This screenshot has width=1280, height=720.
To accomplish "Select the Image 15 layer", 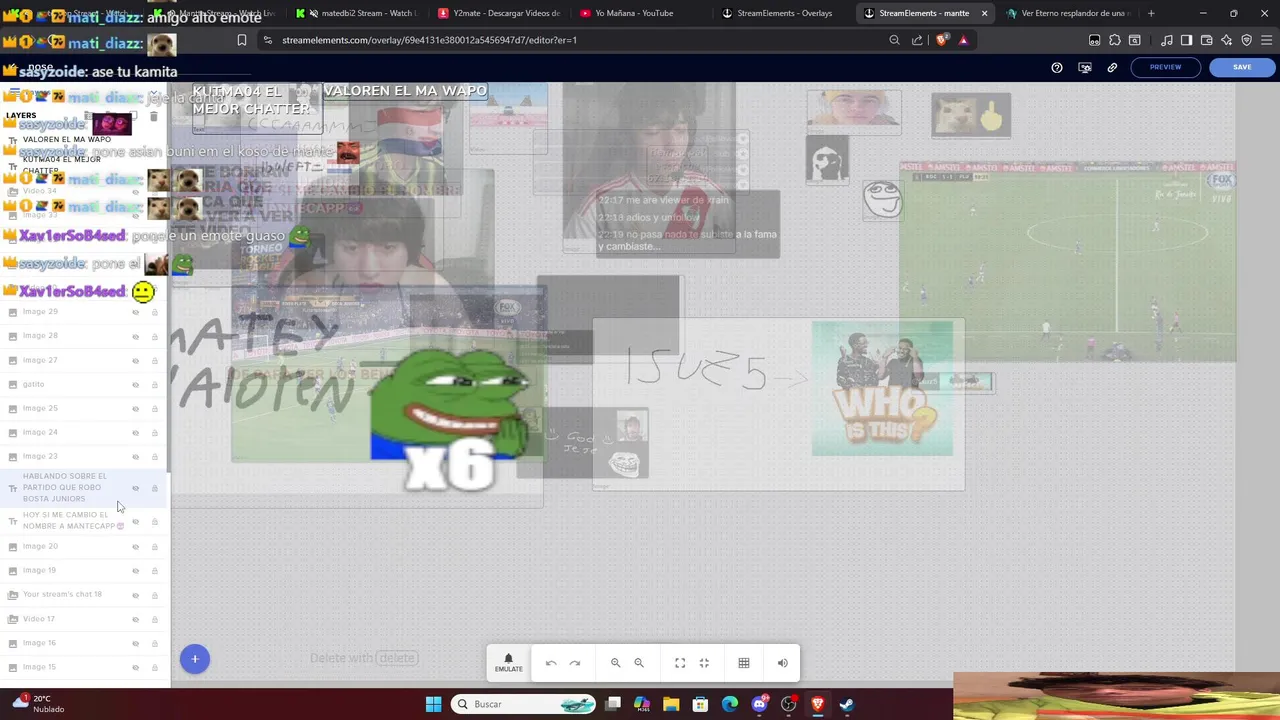I will coord(82,667).
